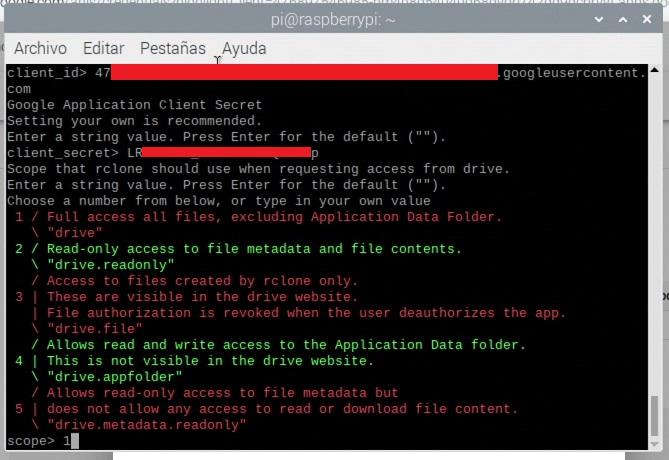The image size is (669, 460).
Task: Close the pi@raspberrypi terminal window
Action: pyautogui.click(x=647, y=19)
